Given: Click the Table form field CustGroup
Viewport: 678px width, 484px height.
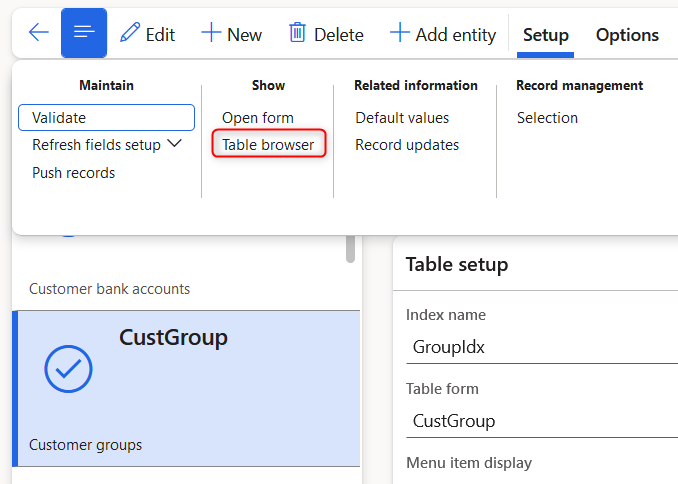Looking at the screenshot, I should click(x=540, y=421).
